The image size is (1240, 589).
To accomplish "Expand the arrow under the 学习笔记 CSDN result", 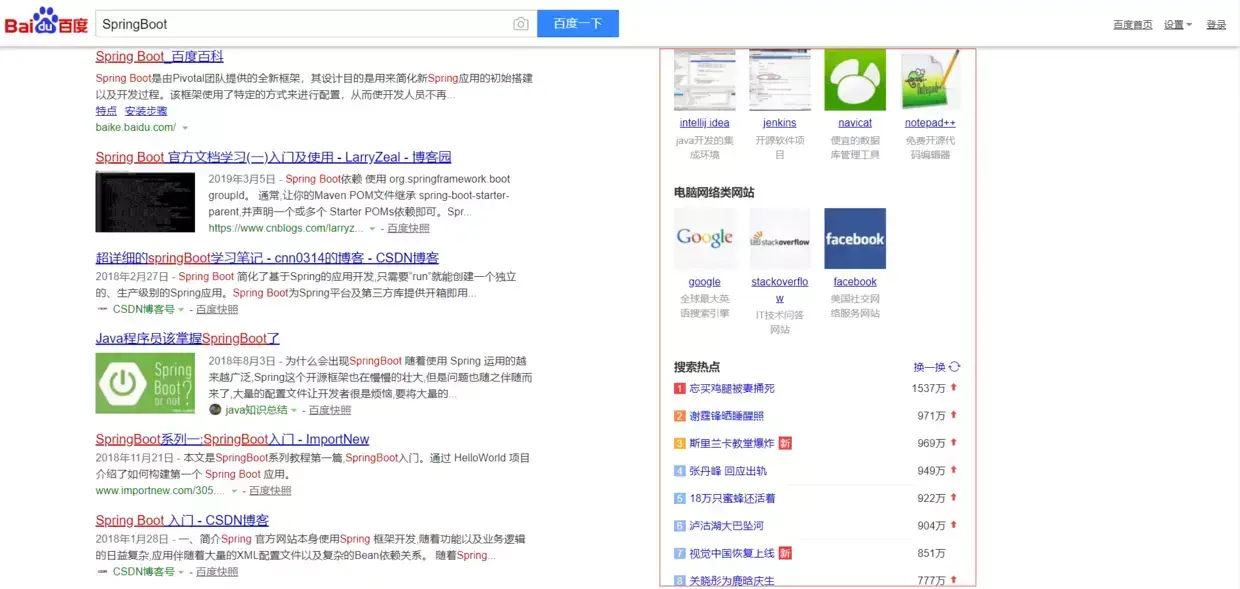I will click(x=181, y=310).
